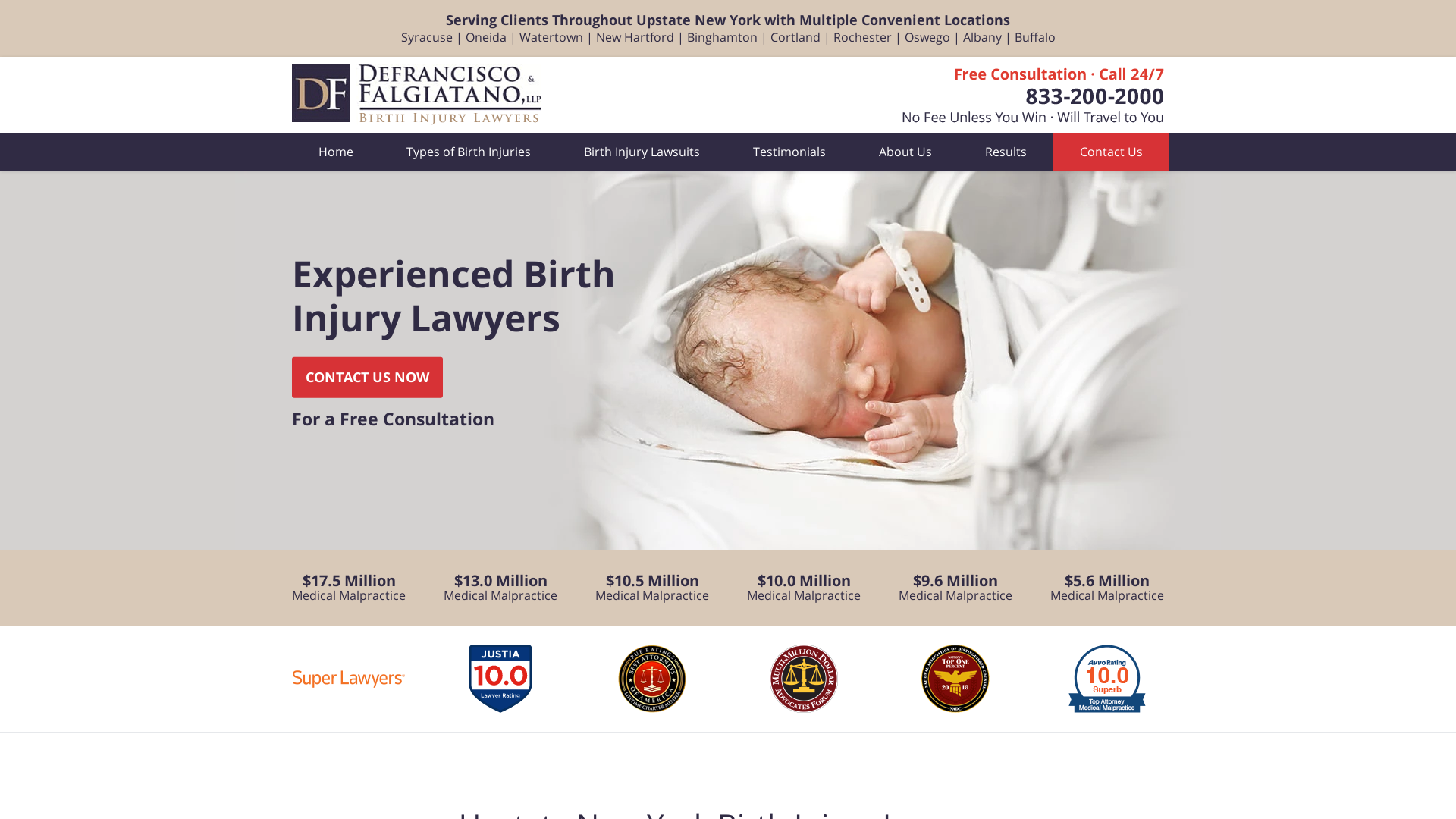Screen dimensions: 1456x819
Task: Click the red Contact Us tab
Action: coord(1111,152)
